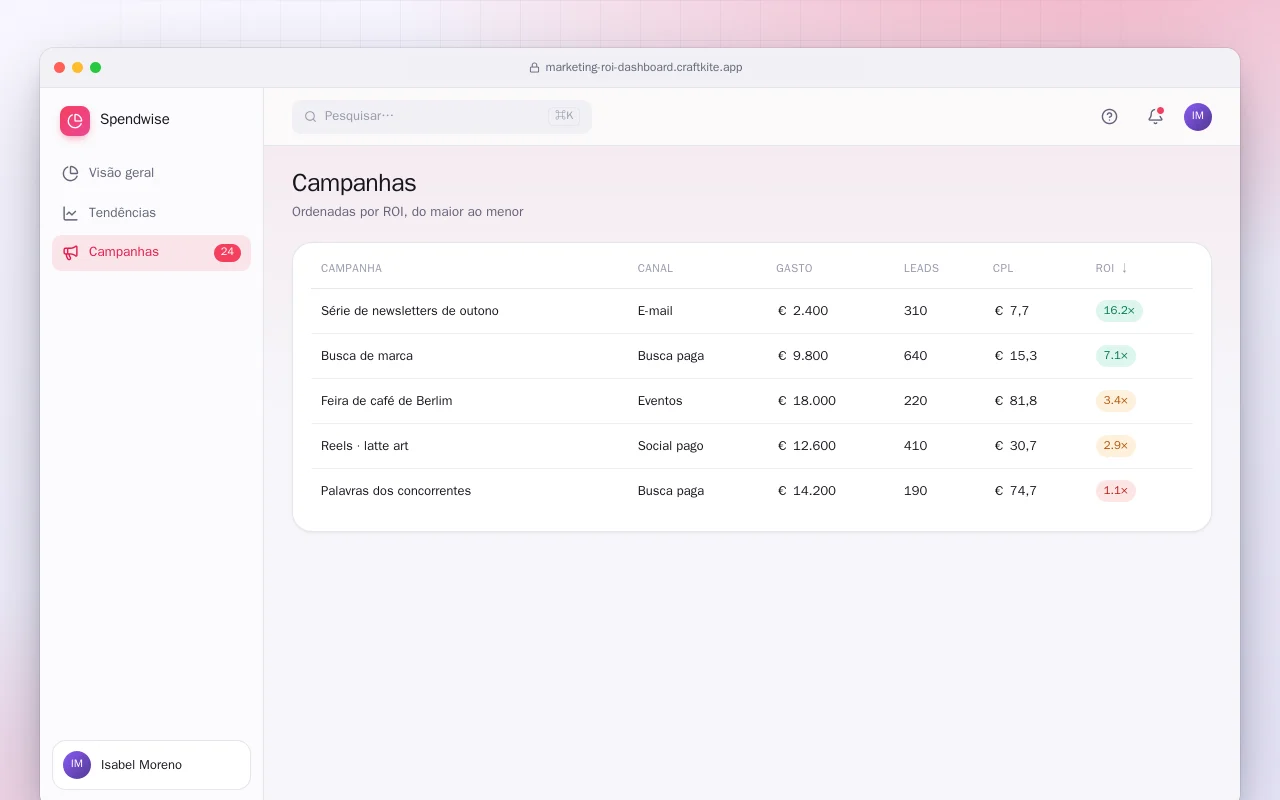Click the Social pago channel cell
Image resolution: width=1280 pixels, height=800 pixels.
click(671, 446)
